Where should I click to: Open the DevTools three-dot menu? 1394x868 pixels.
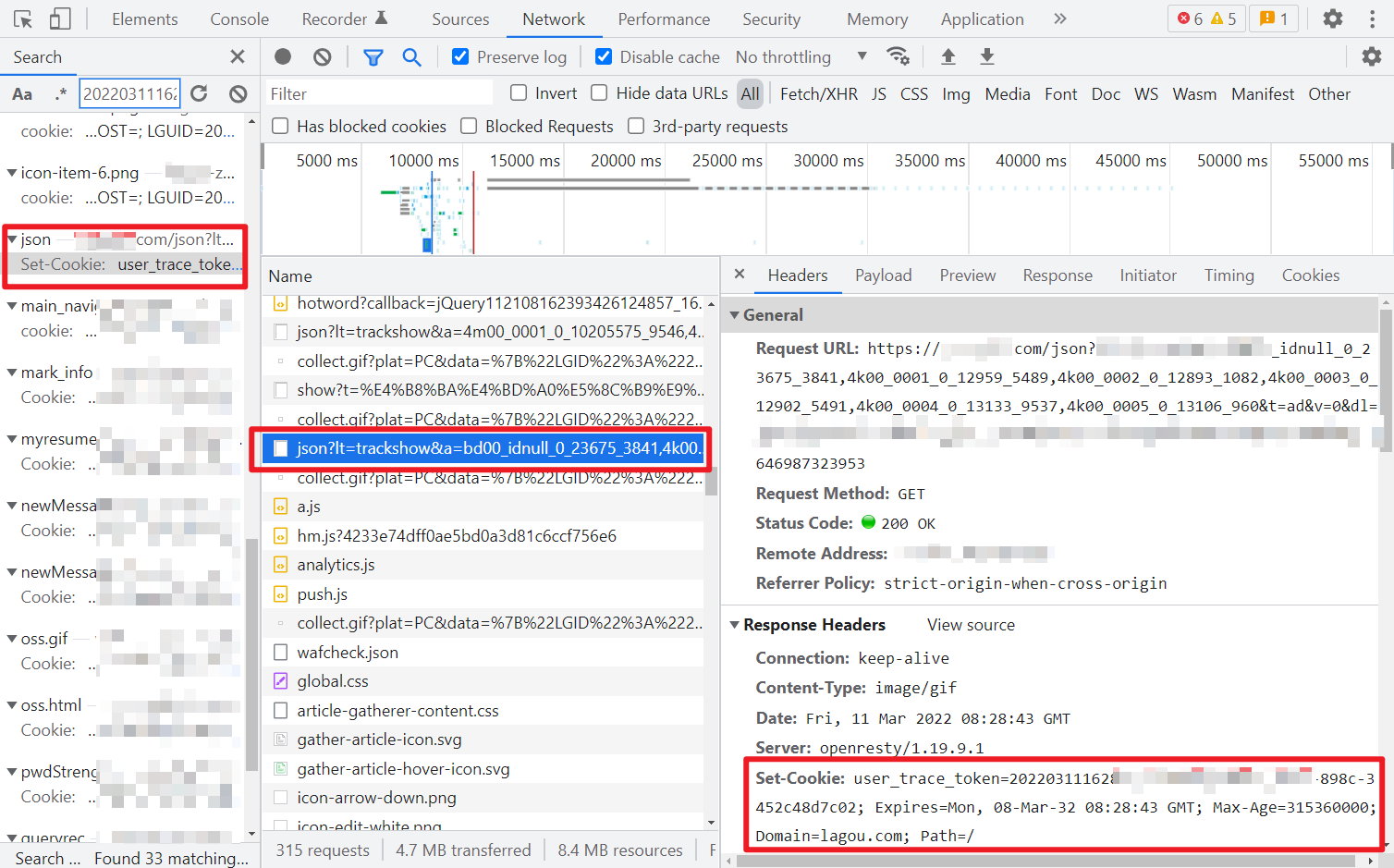point(1372,18)
